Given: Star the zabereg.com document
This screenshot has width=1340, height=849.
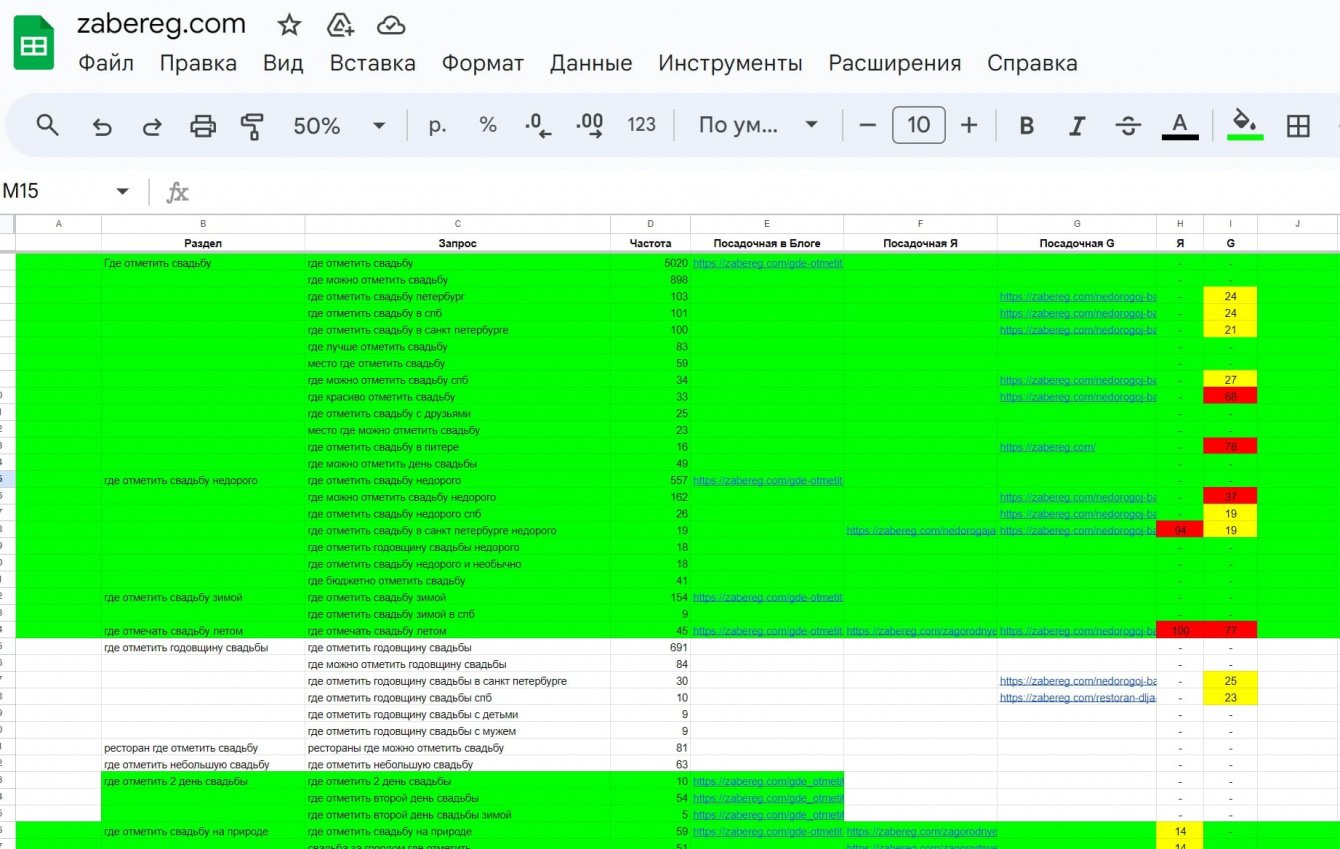Looking at the screenshot, I should 289,25.
